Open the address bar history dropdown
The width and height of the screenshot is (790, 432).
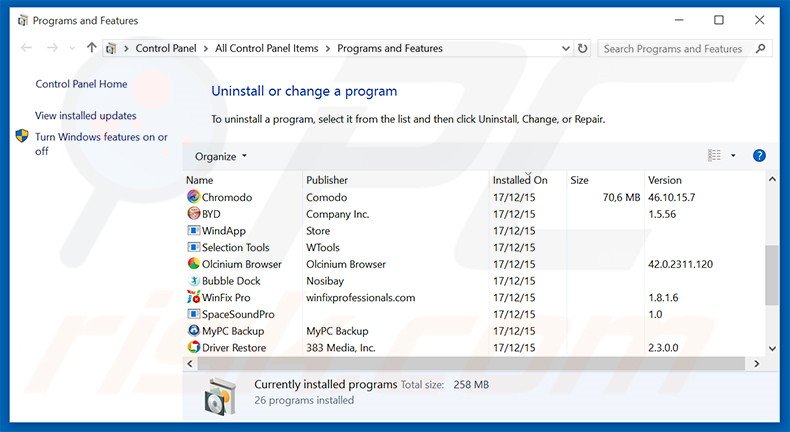[566, 48]
